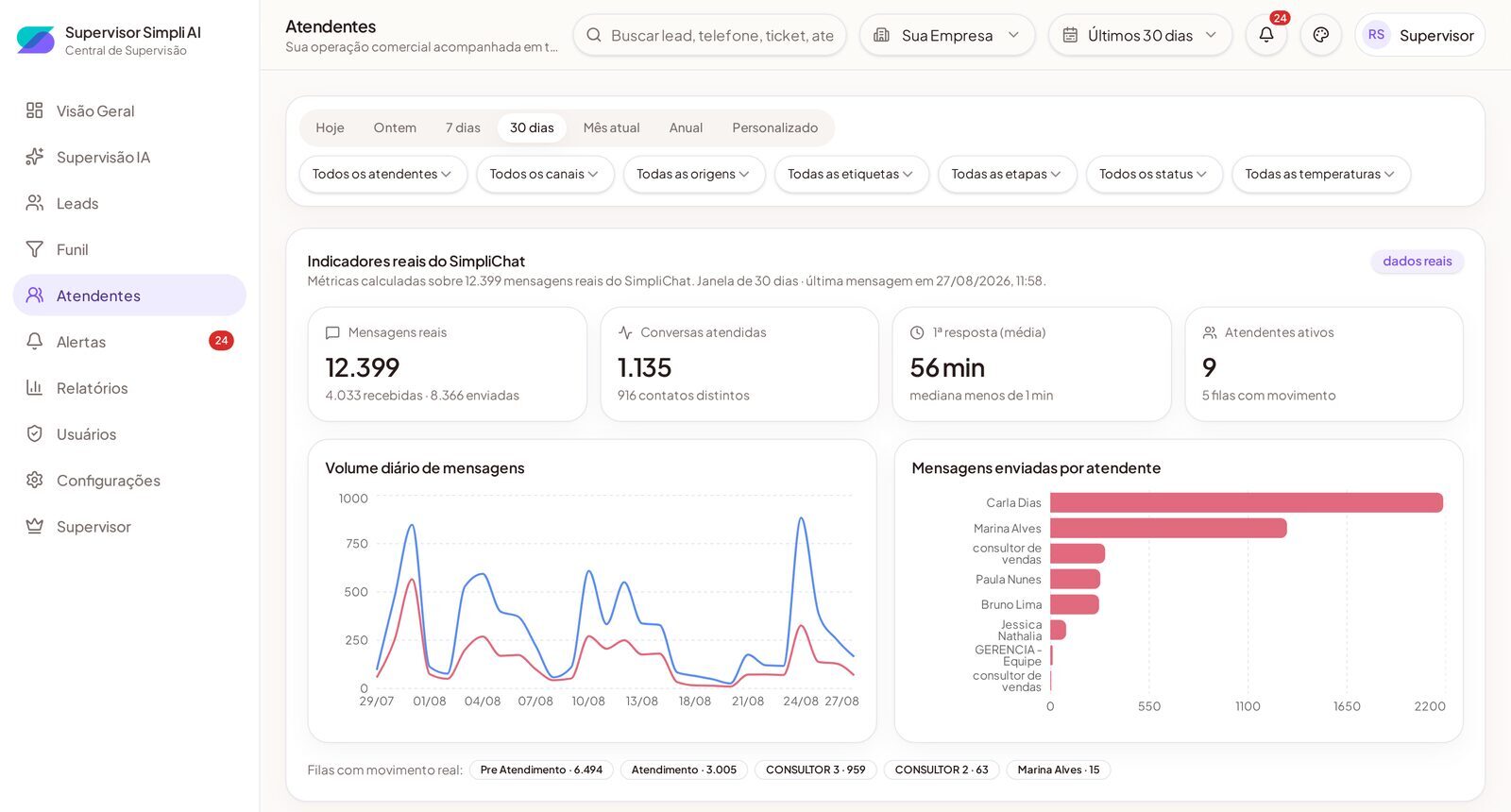Click the Supervisor Simpli AI logo

[36, 40]
